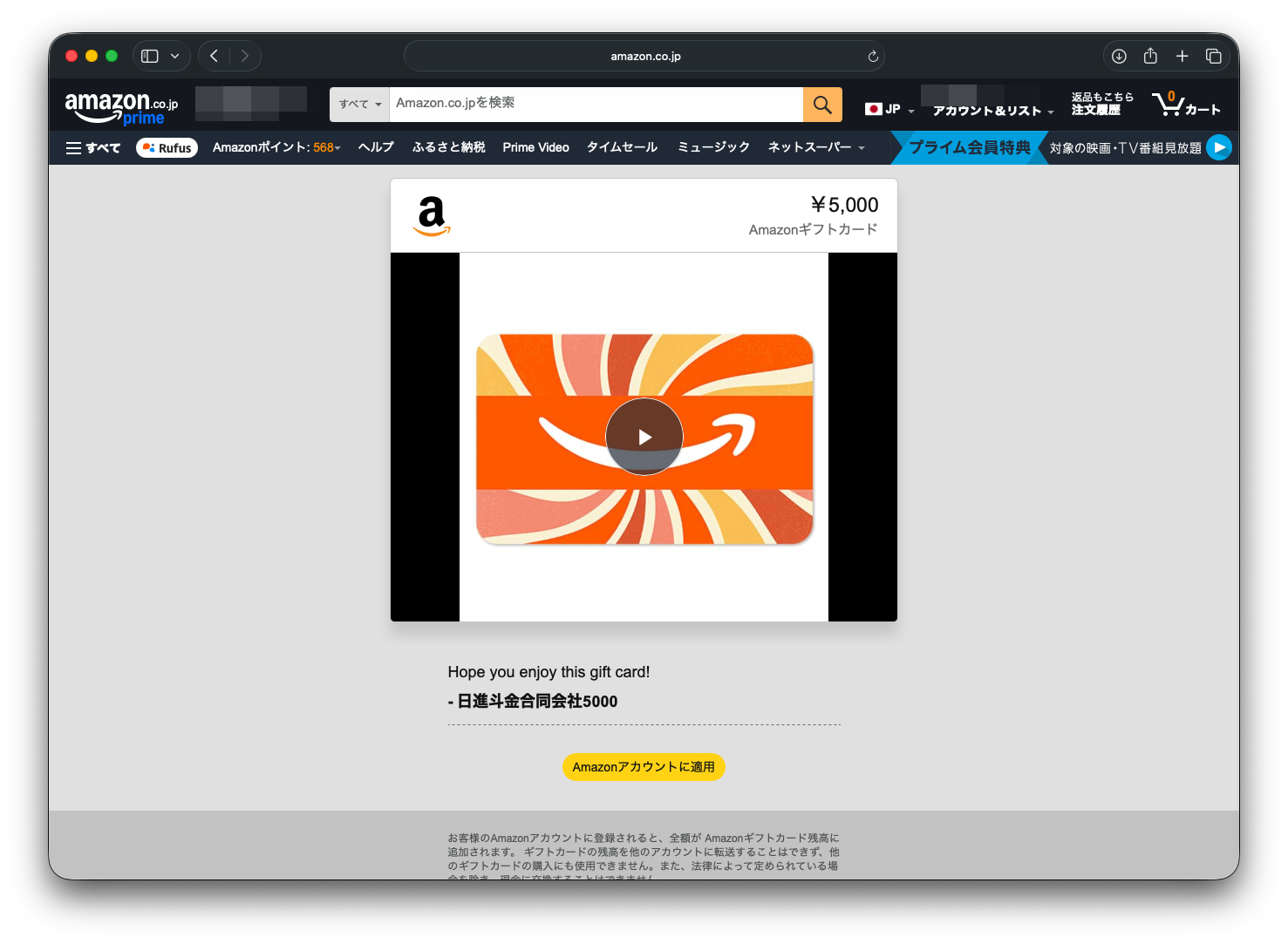Expand the アカウント&リスト menu

pyautogui.click(x=992, y=111)
